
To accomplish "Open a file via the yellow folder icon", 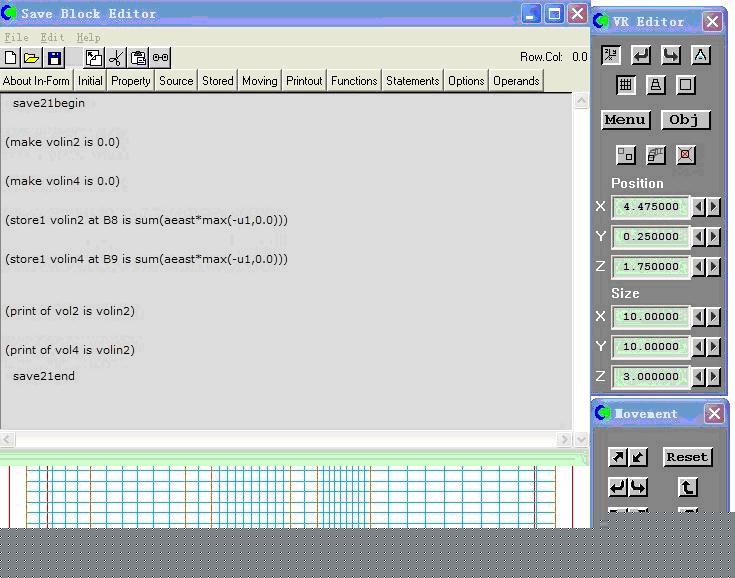I will 31,58.
